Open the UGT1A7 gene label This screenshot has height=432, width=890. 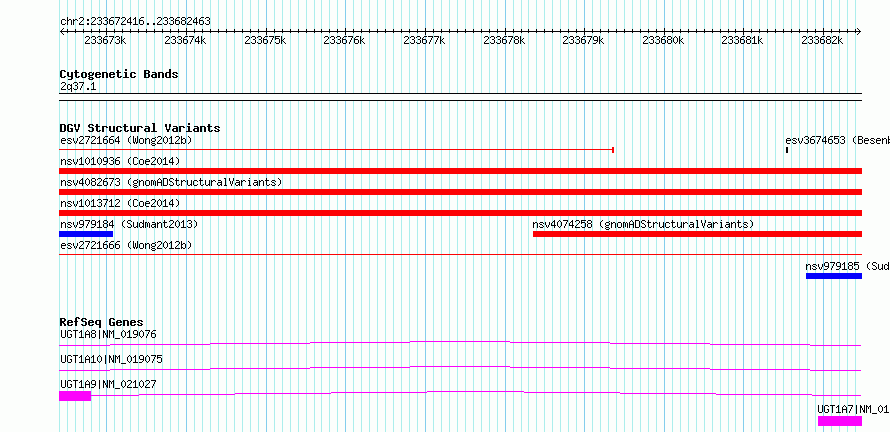(x=853, y=409)
